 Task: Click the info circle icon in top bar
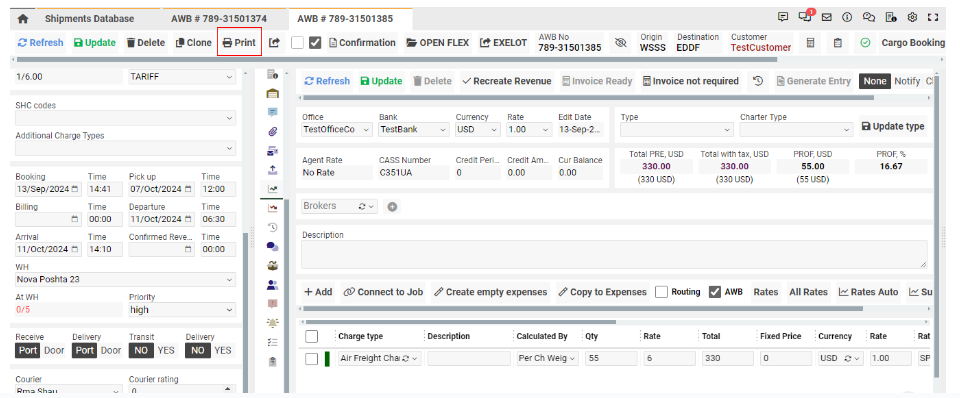coord(847,18)
